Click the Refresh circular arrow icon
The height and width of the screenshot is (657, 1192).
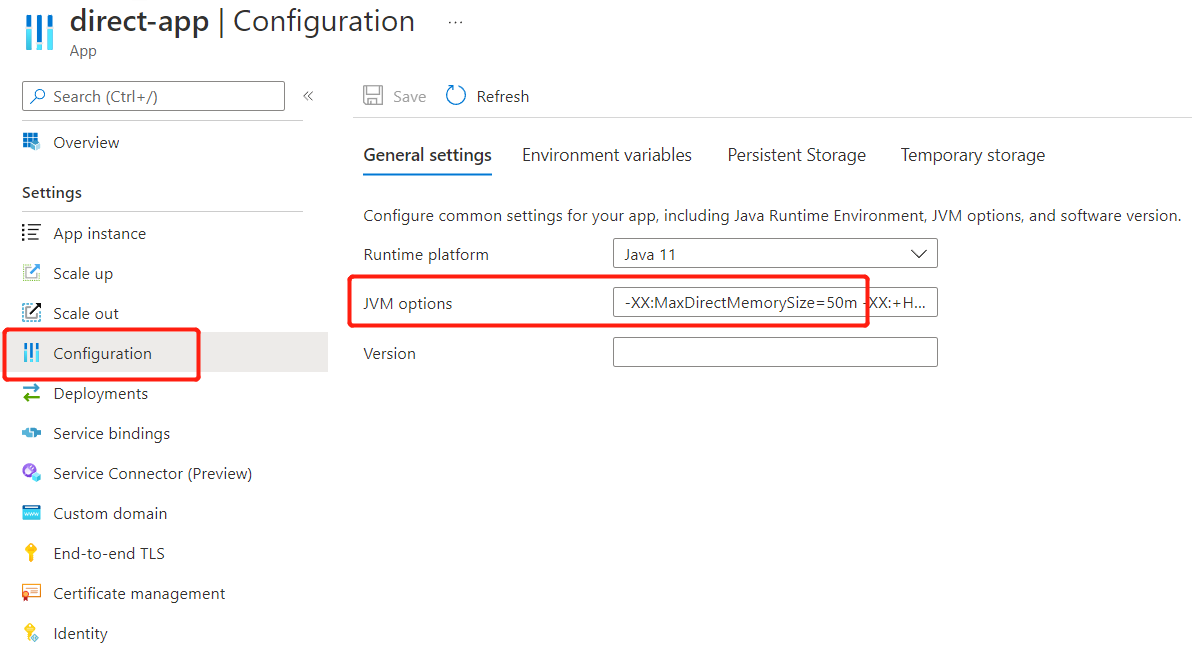[x=455, y=96]
